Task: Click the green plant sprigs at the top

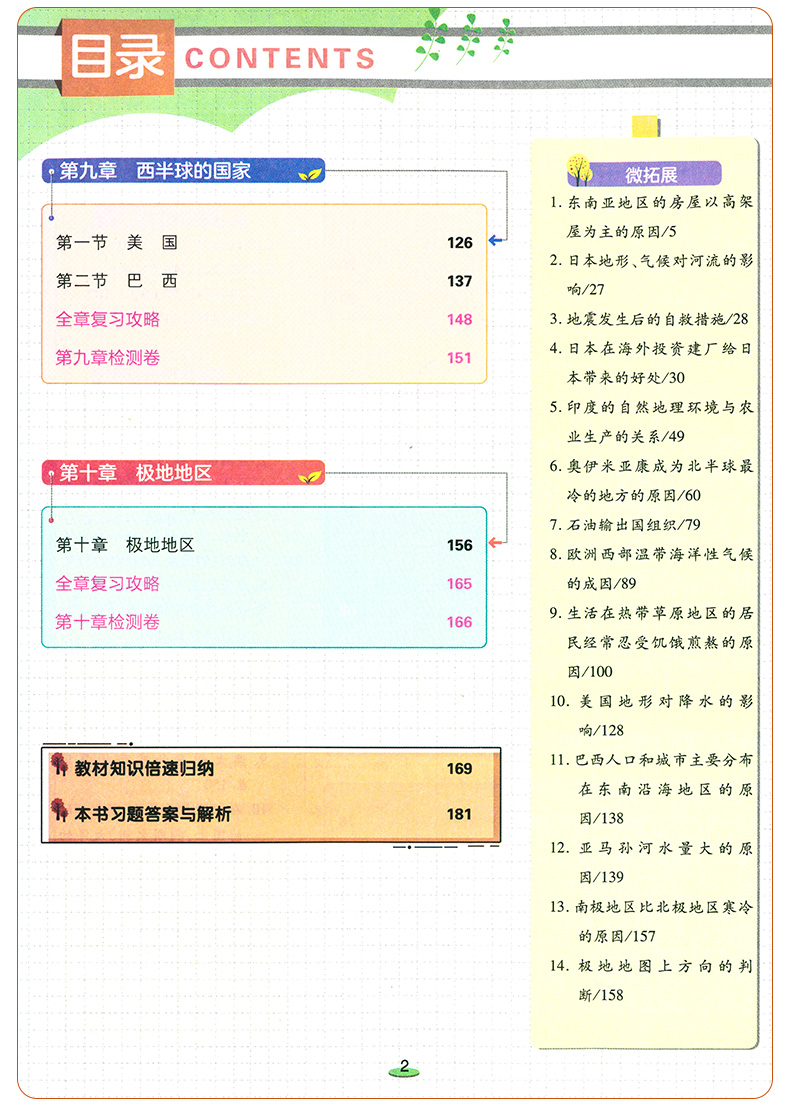Action: click(465, 36)
